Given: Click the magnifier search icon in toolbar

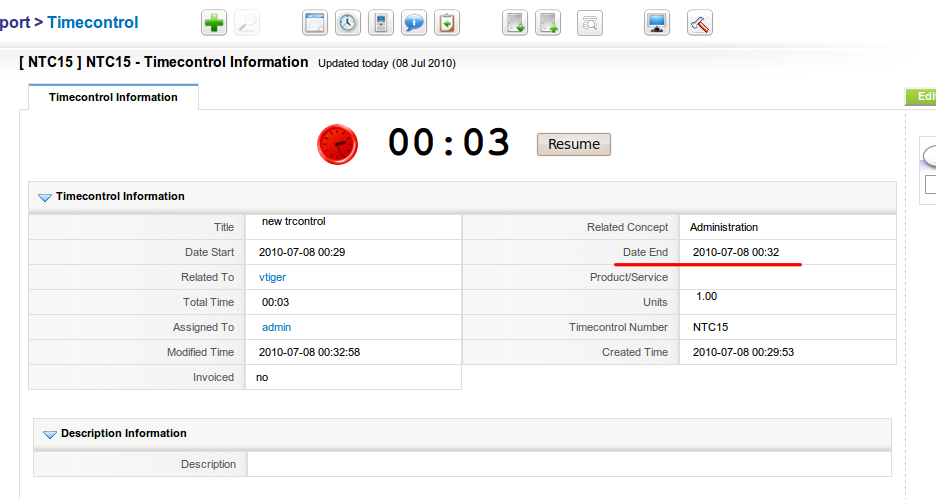Looking at the screenshot, I should (247, 23).
